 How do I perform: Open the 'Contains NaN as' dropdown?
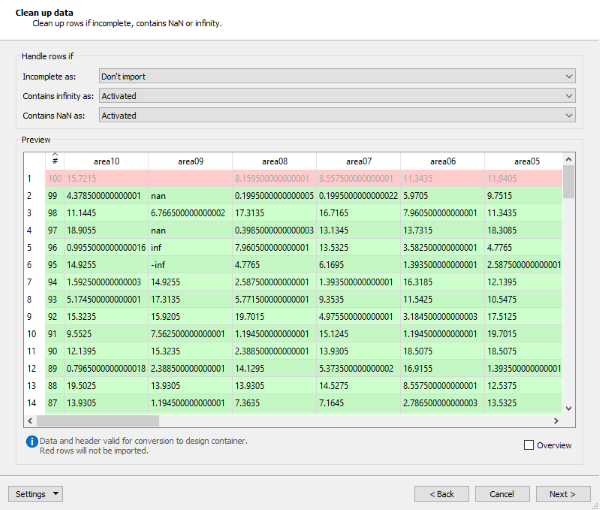(x=337, y=115)
